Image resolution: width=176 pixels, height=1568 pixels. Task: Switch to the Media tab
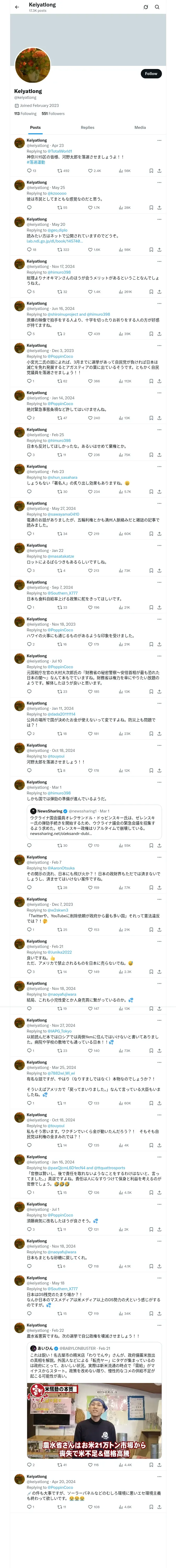pos(140,128)
